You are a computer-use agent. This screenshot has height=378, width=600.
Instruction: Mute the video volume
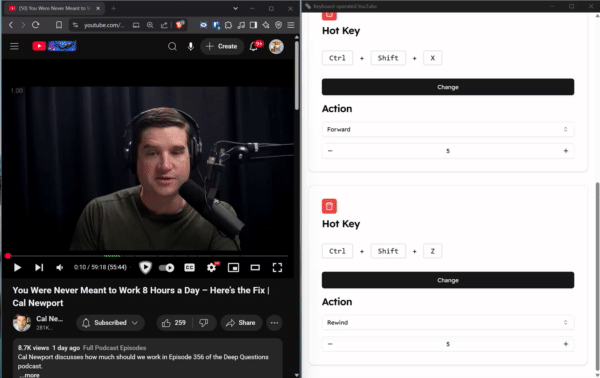click(x=59, y=267)
